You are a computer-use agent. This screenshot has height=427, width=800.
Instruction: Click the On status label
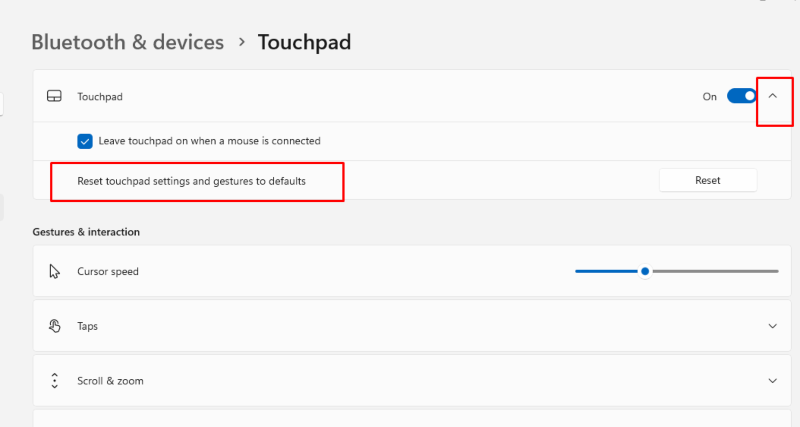click(709, 96)
